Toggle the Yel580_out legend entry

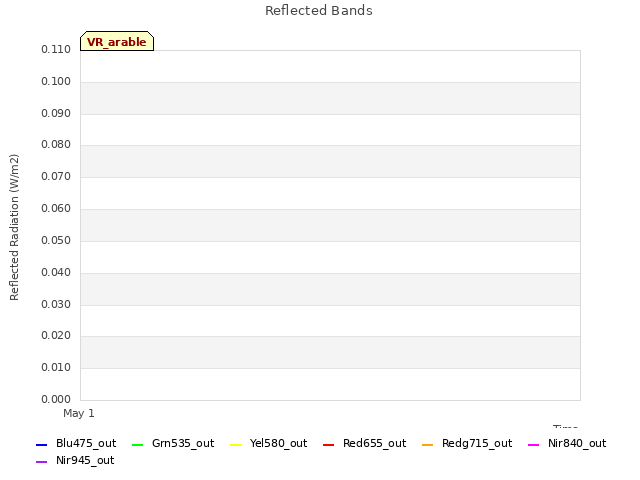coord(269,443)
